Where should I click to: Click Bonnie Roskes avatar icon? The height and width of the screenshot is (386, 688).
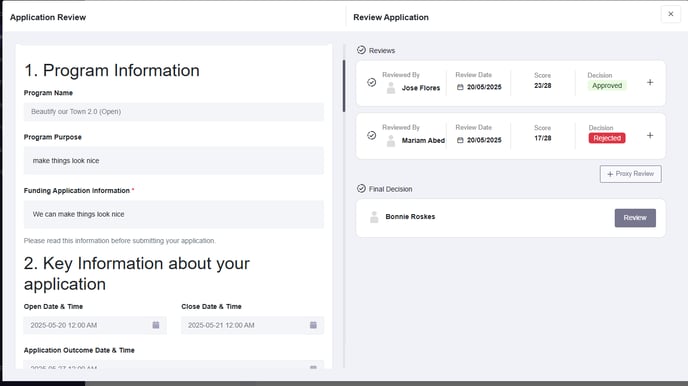coord(374,217)
